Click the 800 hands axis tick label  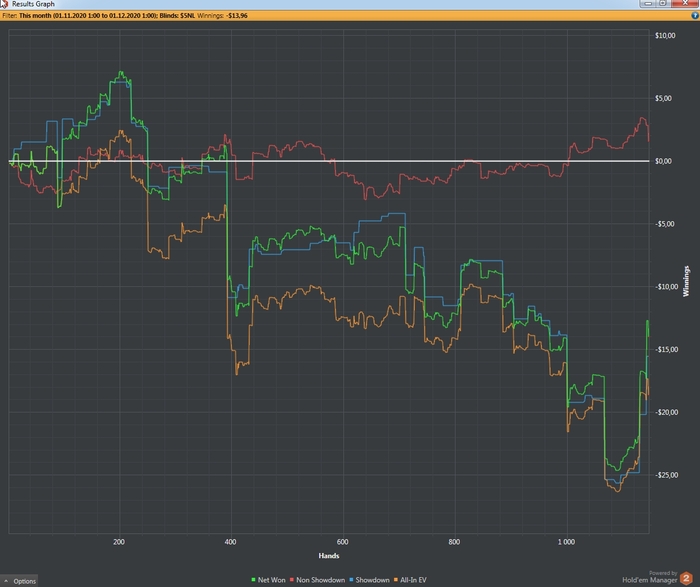pos(454,542)
